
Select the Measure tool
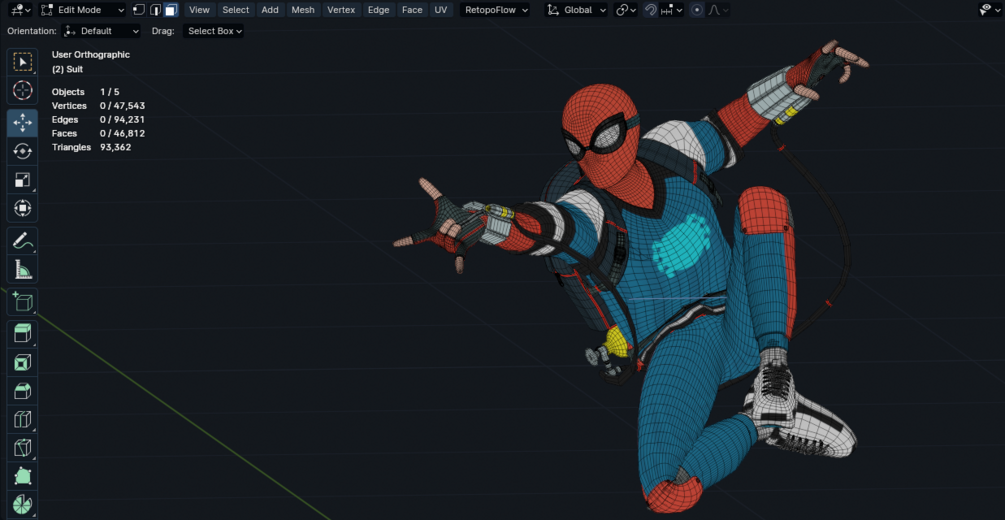tap(22, 269)
